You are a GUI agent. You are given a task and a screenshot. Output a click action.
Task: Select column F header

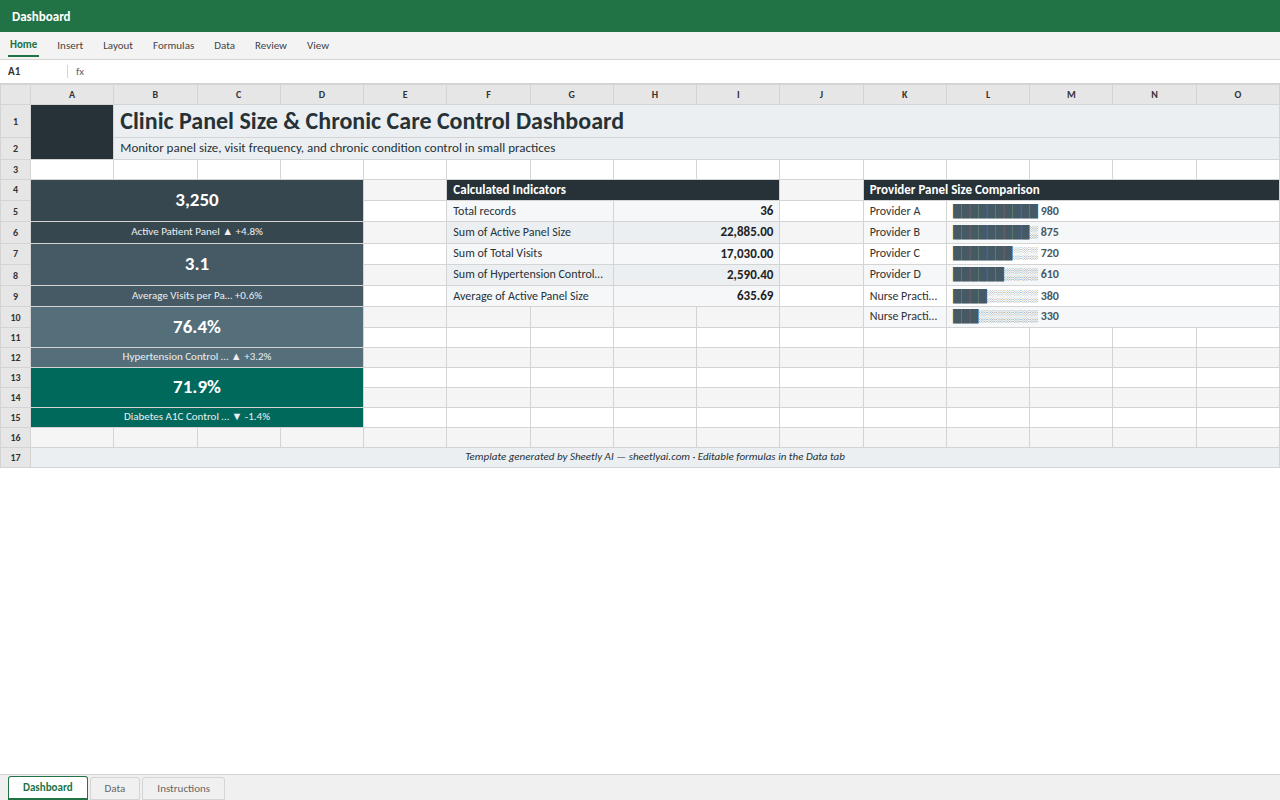coord(488,95)
